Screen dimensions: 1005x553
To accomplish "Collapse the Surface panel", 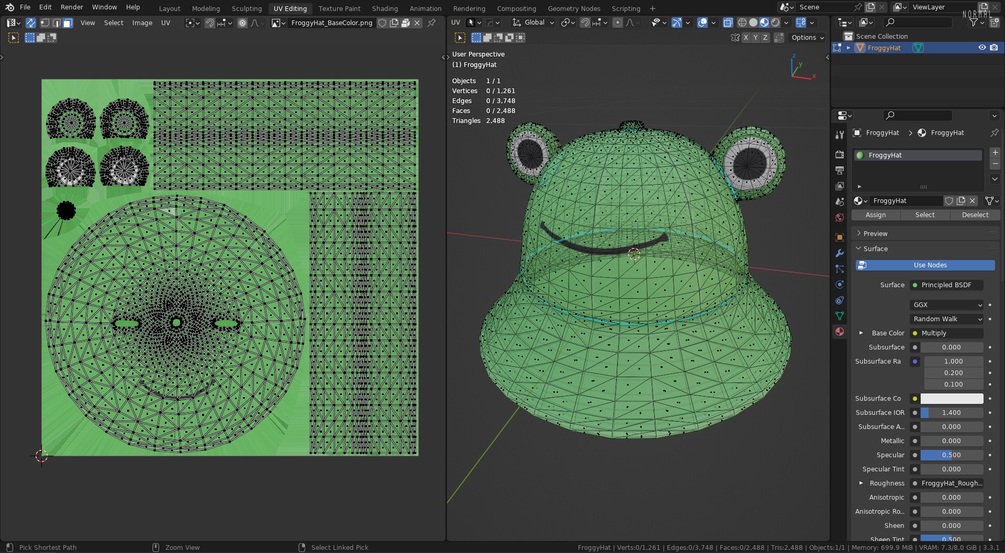I will [x=859, y=249].
